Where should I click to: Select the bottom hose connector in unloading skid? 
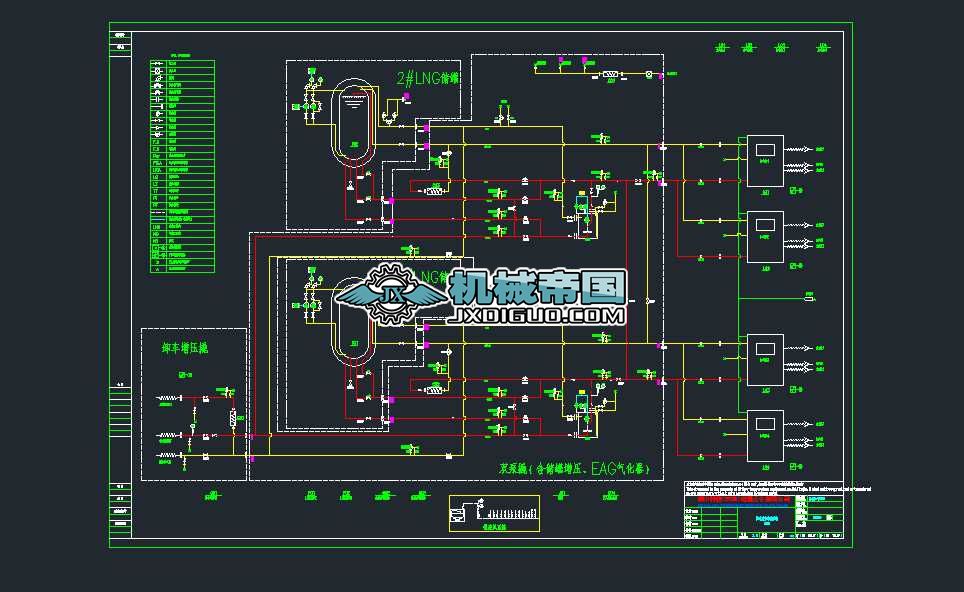(168, 455)
